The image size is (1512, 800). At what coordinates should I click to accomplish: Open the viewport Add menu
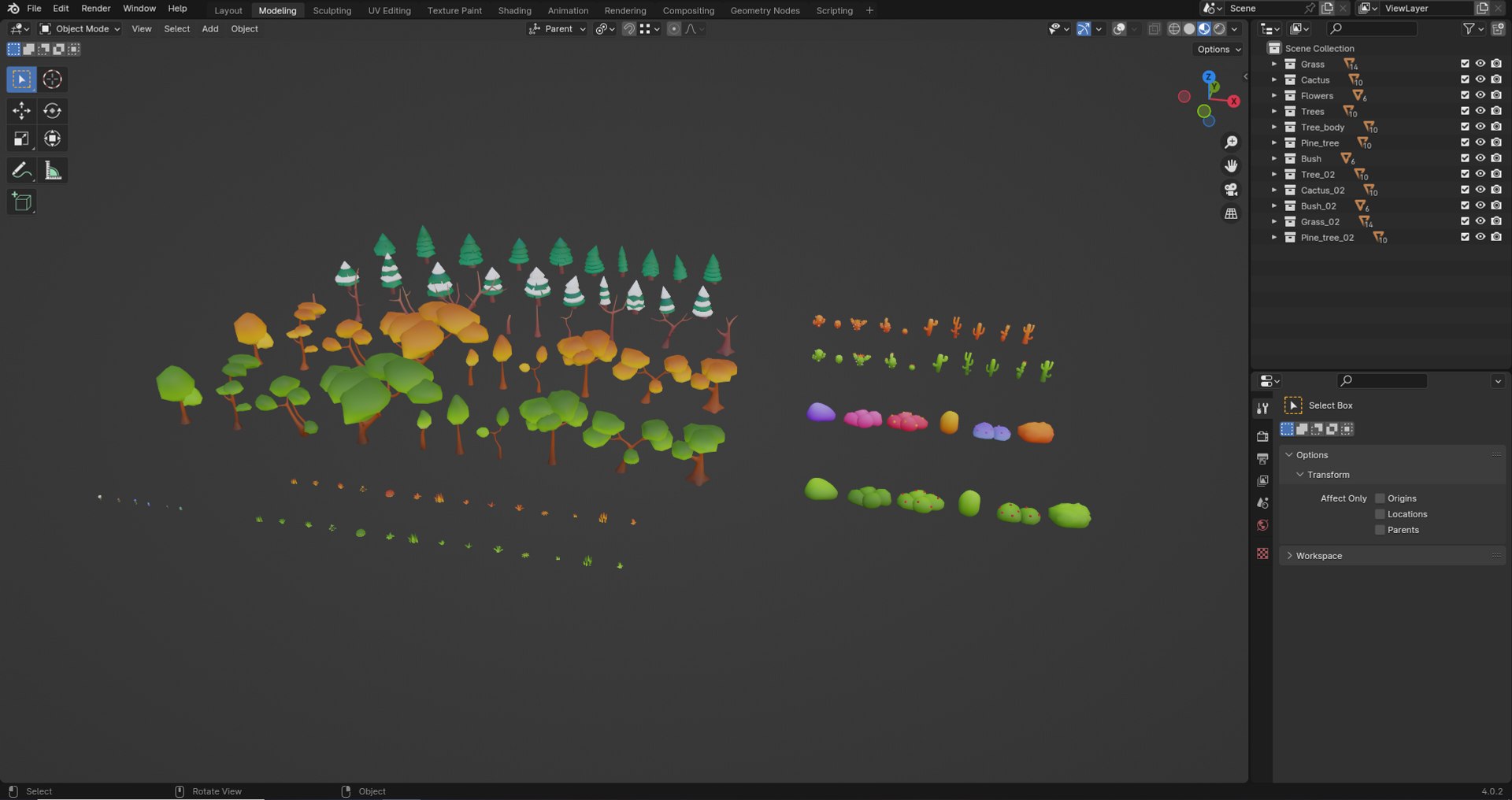coord(210,29)
